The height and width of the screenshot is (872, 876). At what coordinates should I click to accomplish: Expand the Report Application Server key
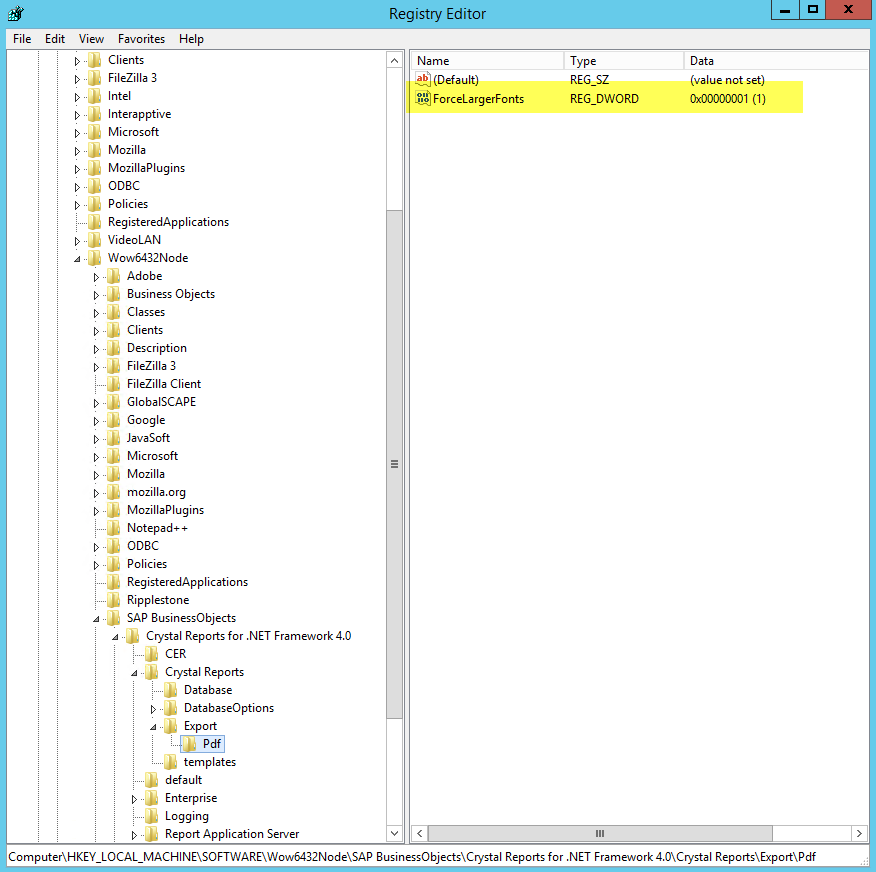(134, 835)
